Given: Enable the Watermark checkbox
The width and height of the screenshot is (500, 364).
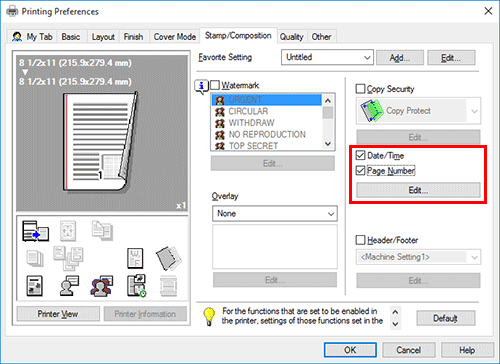Looking at the screenshot, I should (215, 85).
